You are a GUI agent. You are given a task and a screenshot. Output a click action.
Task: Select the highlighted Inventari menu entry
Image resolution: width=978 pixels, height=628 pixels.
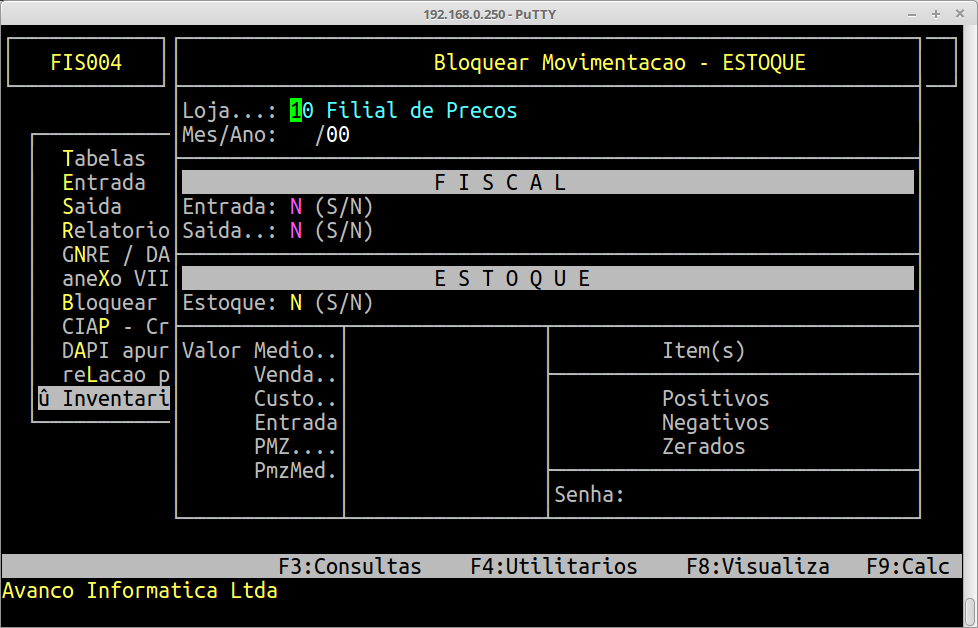click(x=104, y=398)
